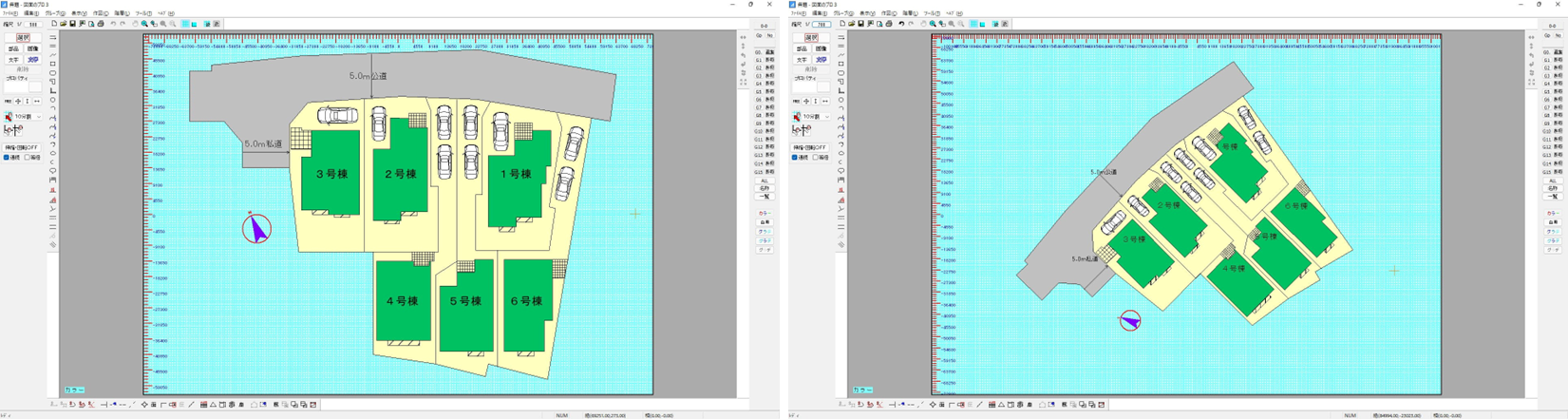Click the print icon in right window toolbar
The height and width of the screenshot is (419, 1568).
point(889,24)
